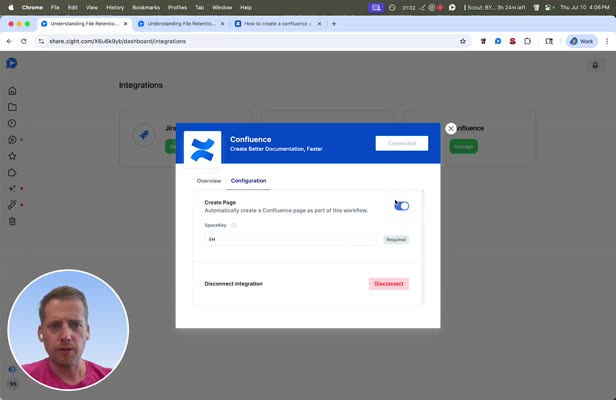Click the Disconnect button
616x400 pixels.
pos(389,284)
